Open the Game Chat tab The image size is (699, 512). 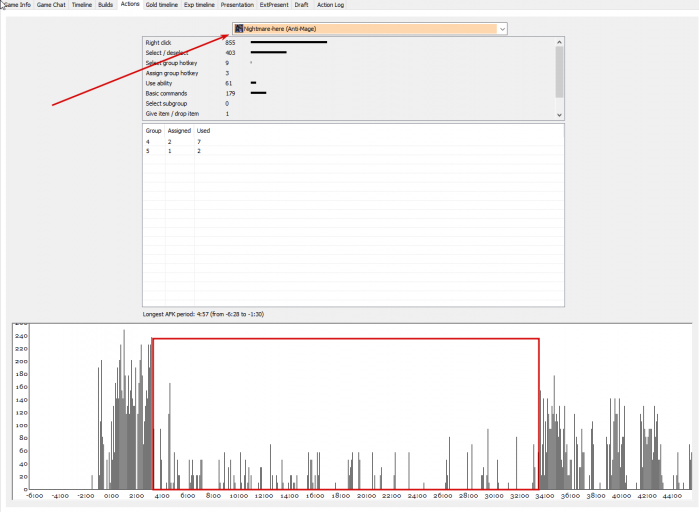(x=51, y=4)
